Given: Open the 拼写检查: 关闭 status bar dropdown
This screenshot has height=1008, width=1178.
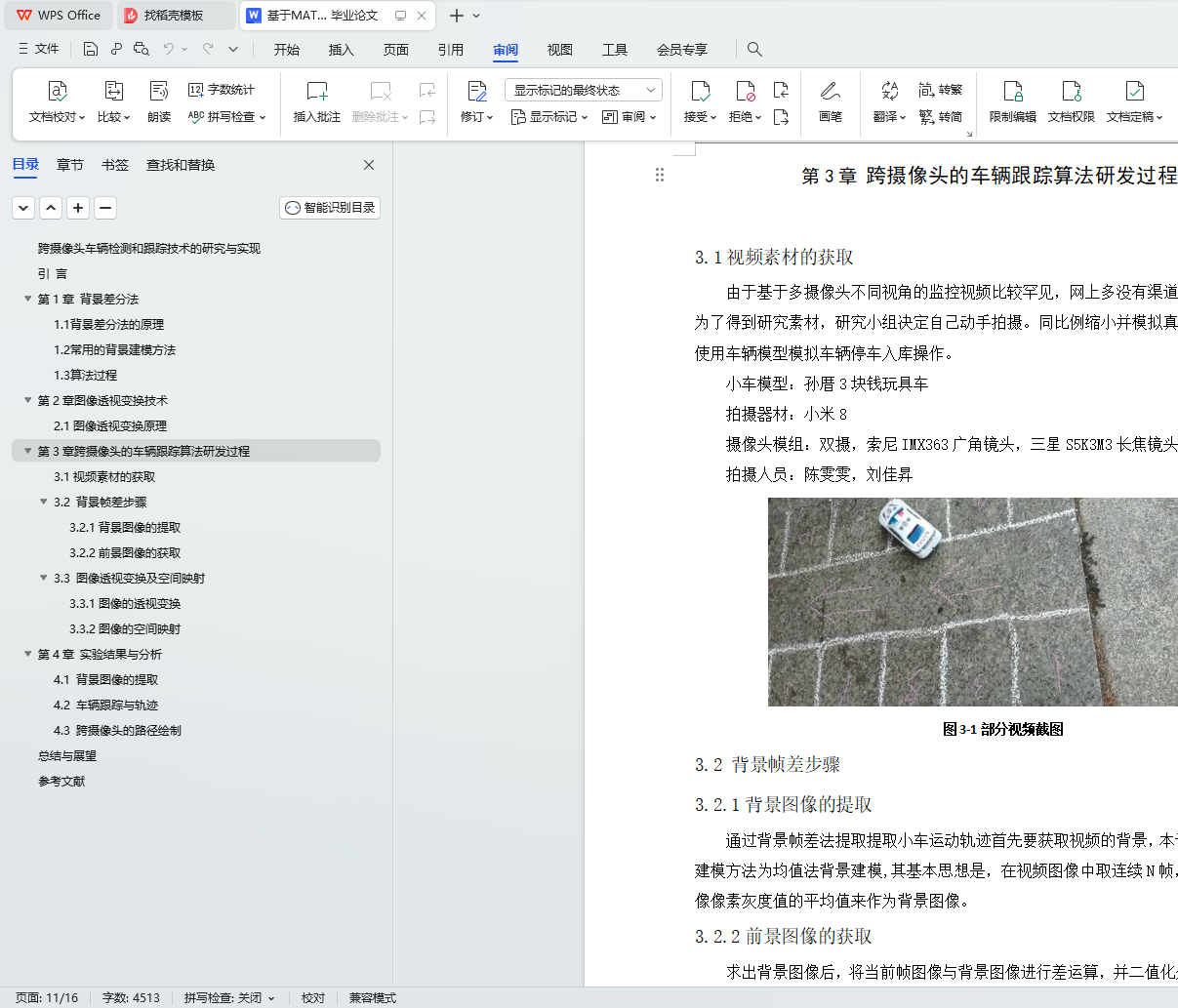Looking at the screenshot, I should pos(229,997).
